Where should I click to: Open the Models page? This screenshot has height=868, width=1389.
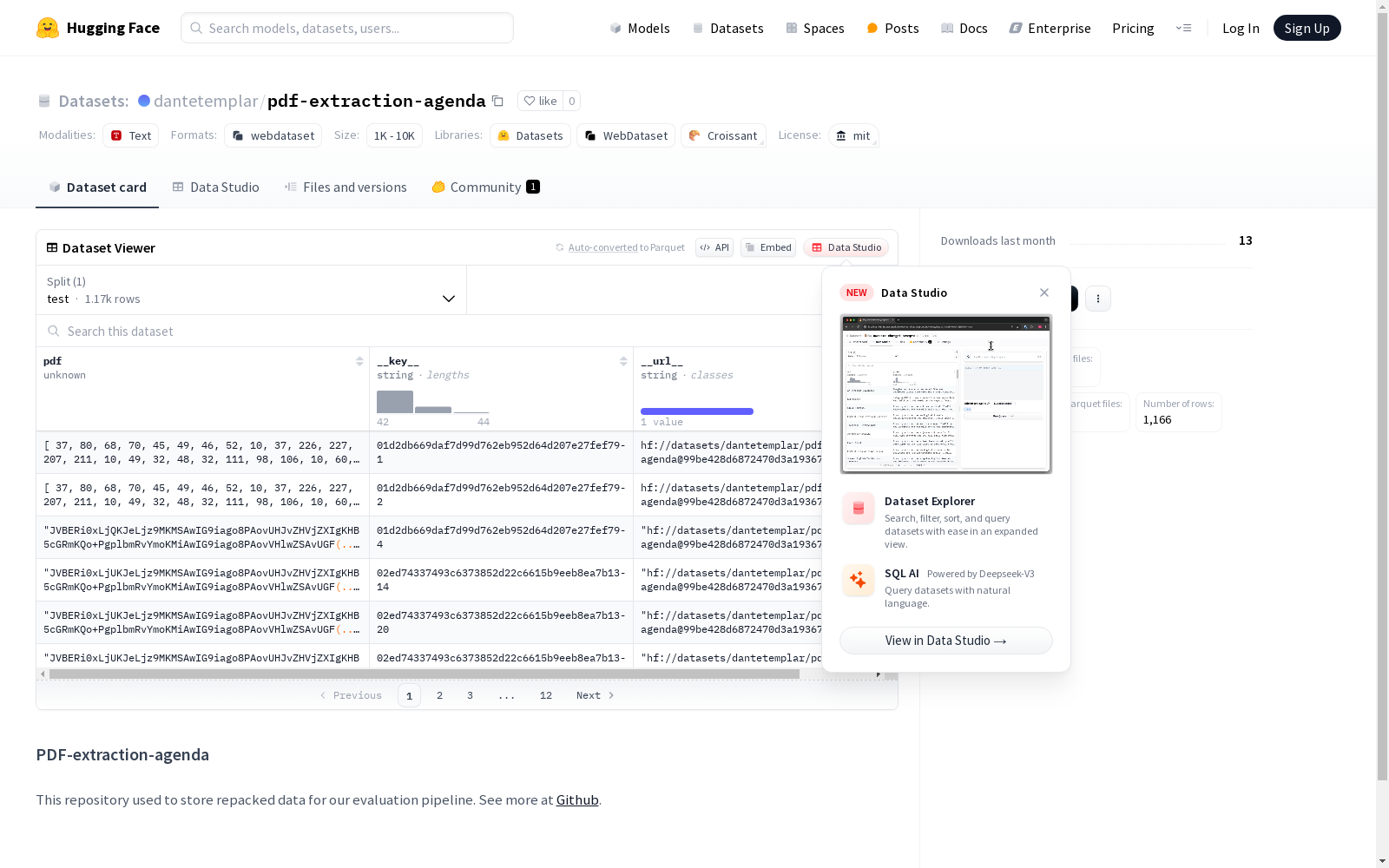click(640, 28)
